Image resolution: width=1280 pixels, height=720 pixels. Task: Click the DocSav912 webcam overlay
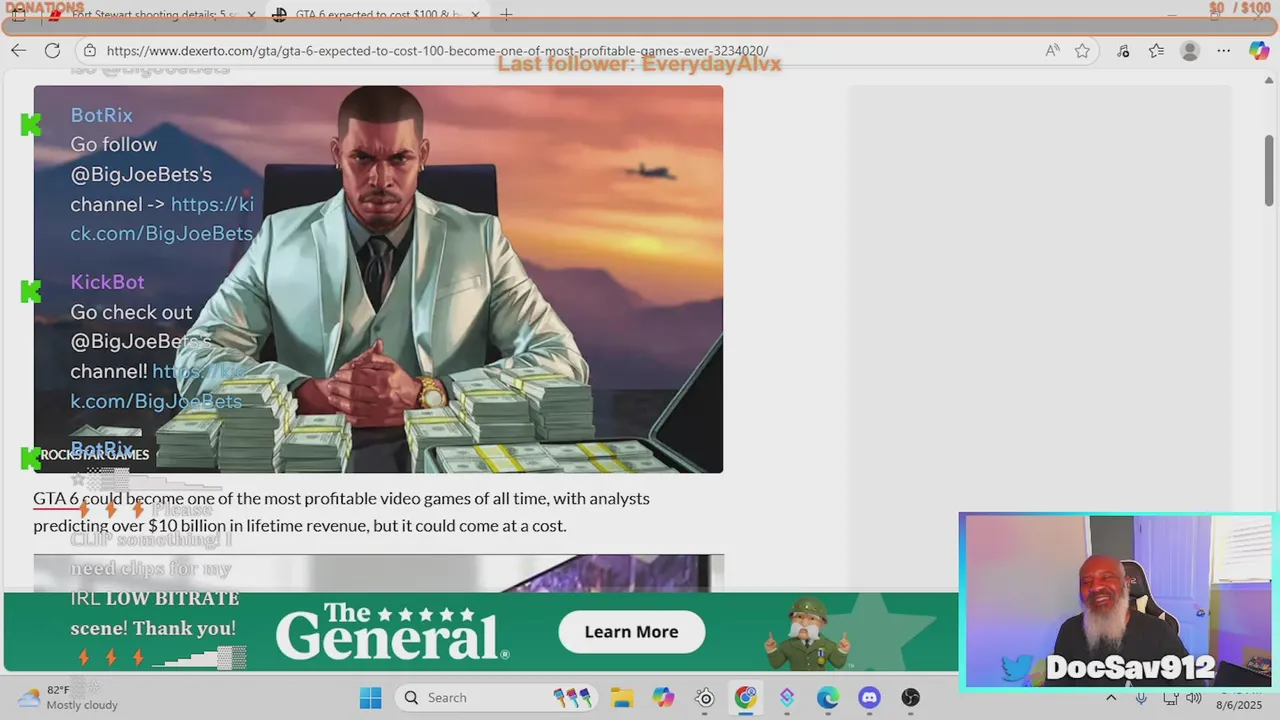tap(1116, 602)
